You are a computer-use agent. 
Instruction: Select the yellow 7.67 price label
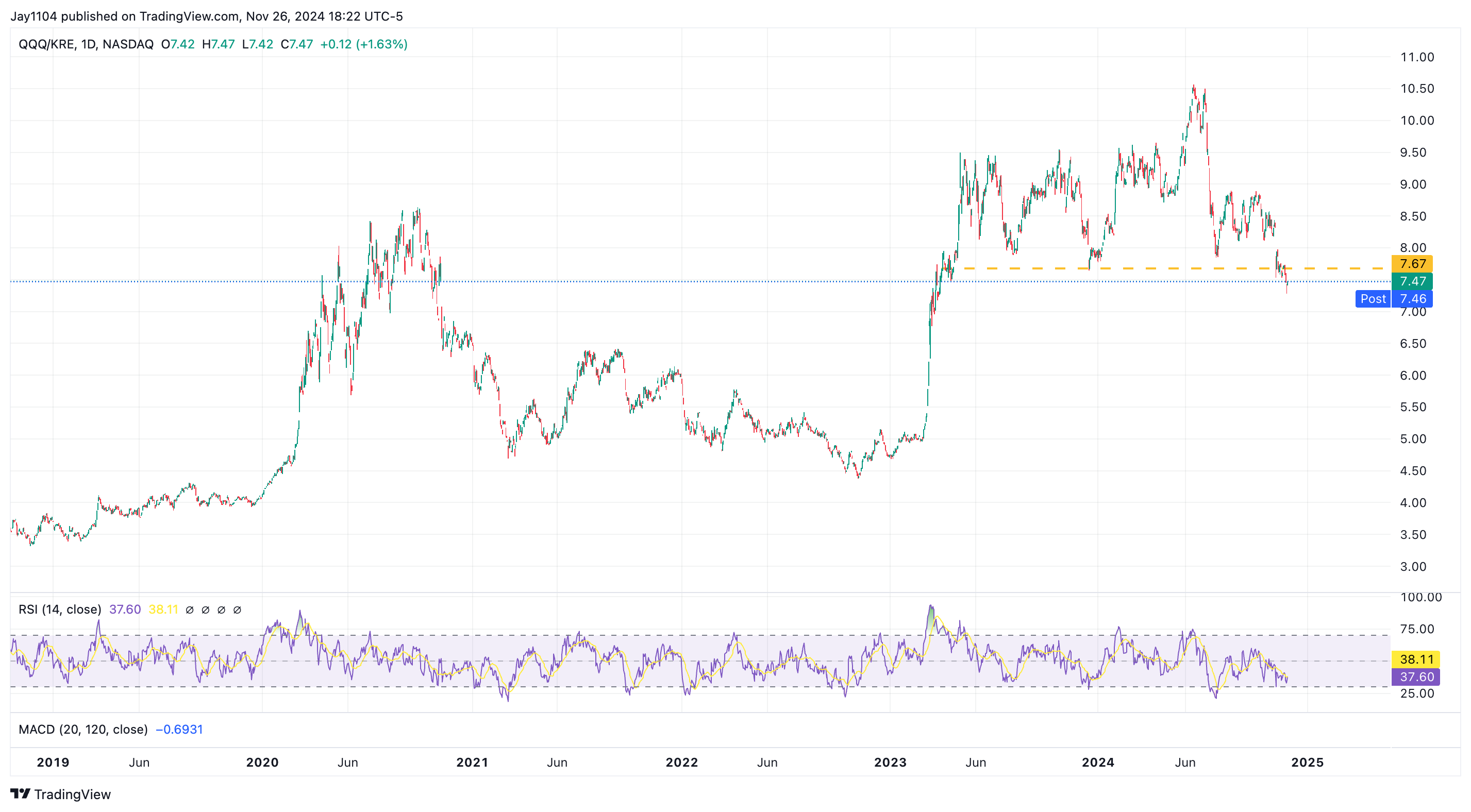tap(1412, 264)
